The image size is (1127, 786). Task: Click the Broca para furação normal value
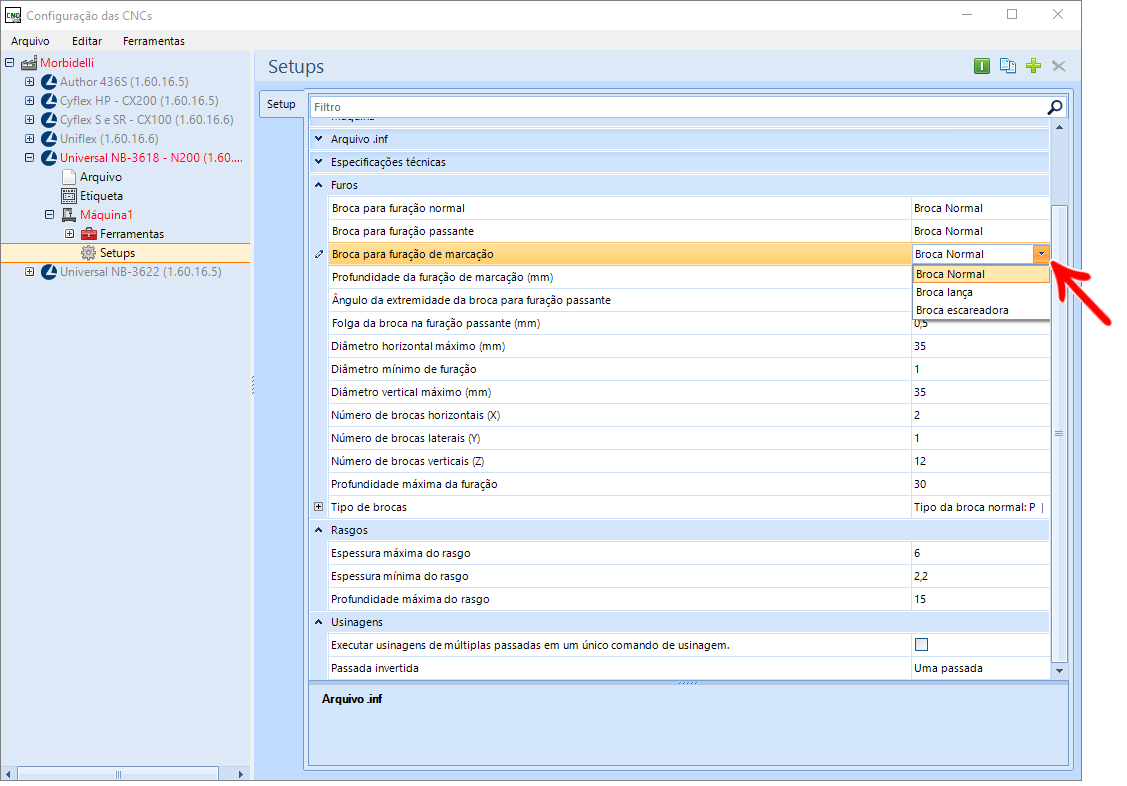click(x=980, y=208)
